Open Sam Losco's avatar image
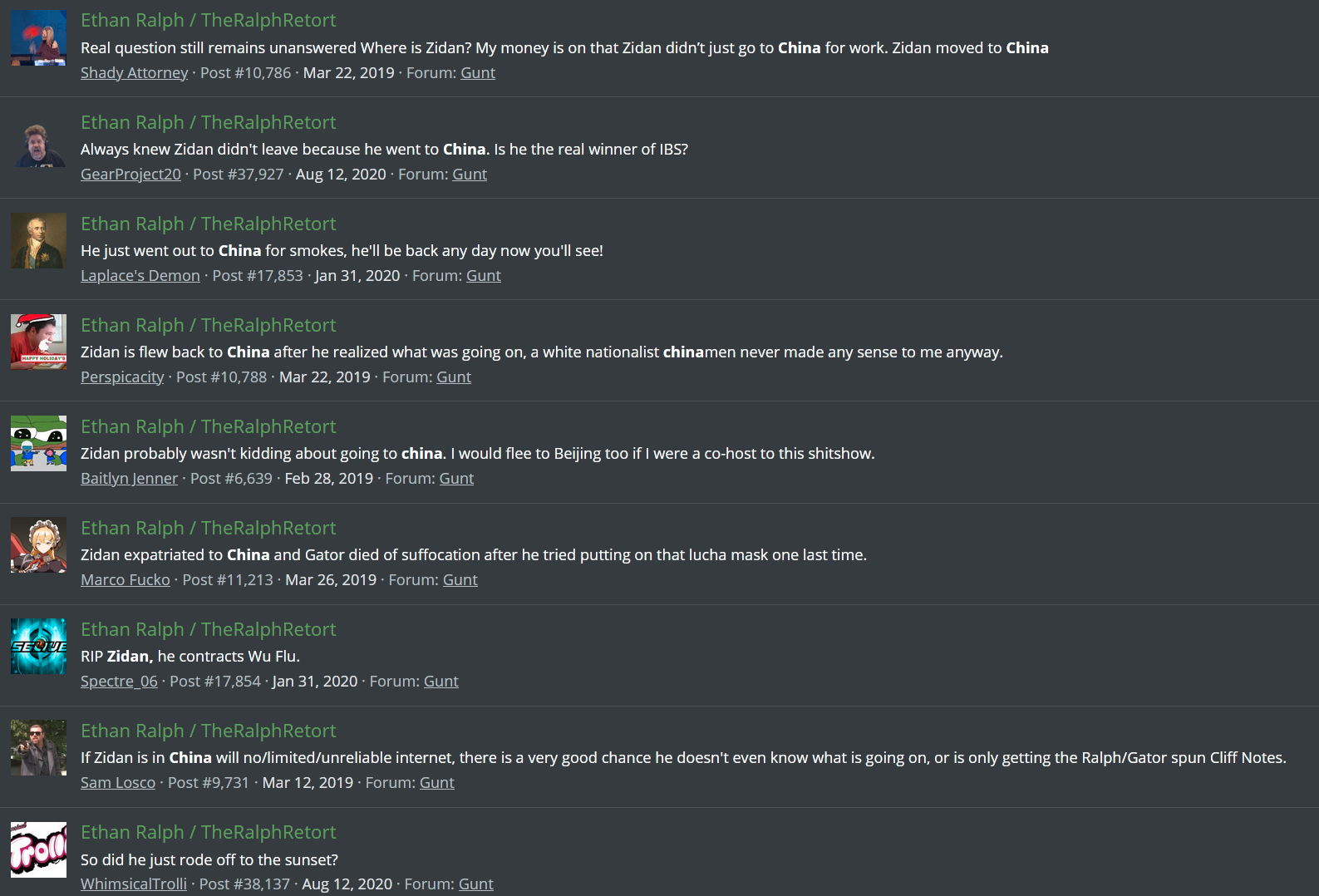The height and width of the screenshot is (896, 1319). pos(38,748)
